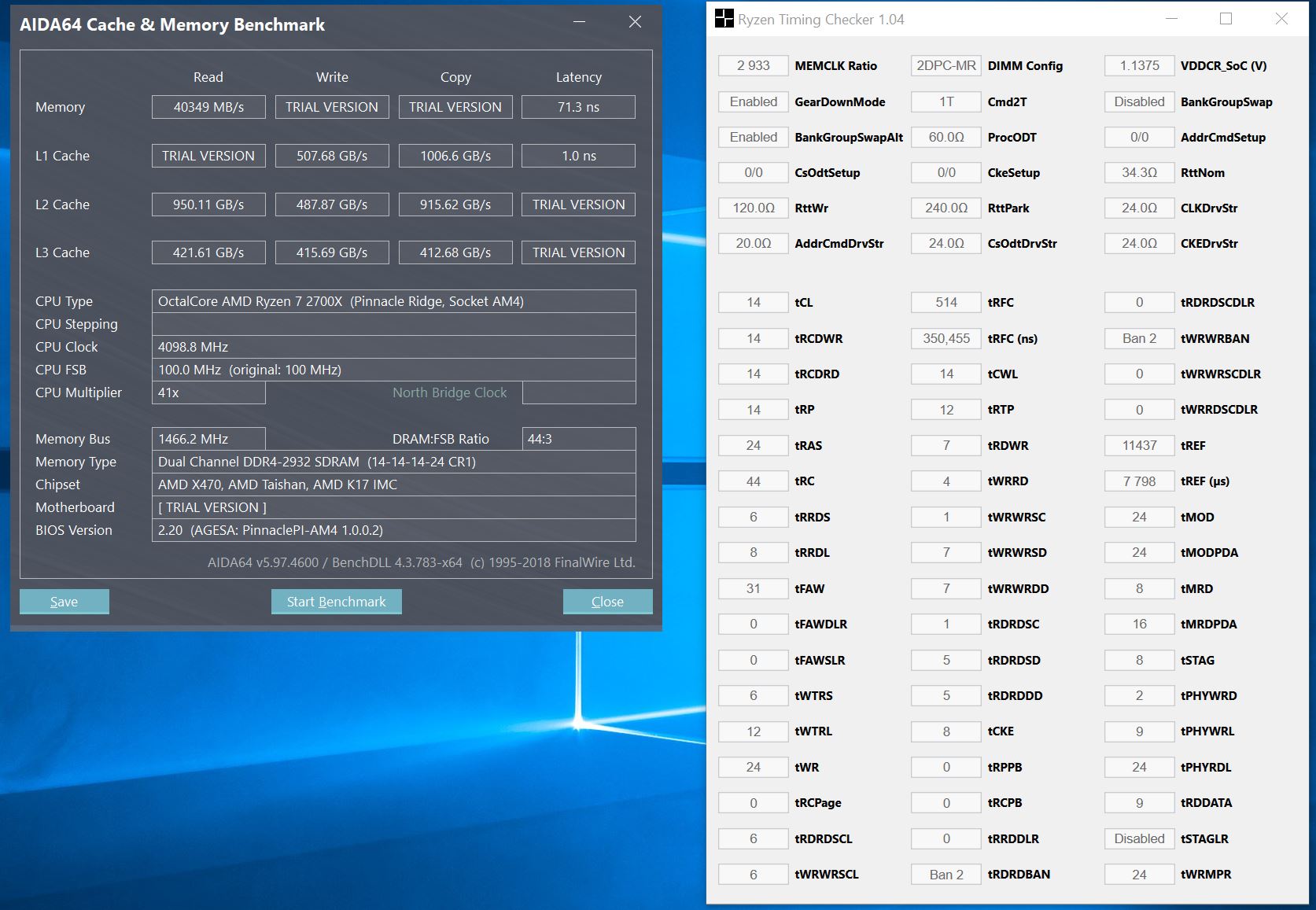Click the tWRRD value 4
1316x910 pixels.
(x=946, y=481)
